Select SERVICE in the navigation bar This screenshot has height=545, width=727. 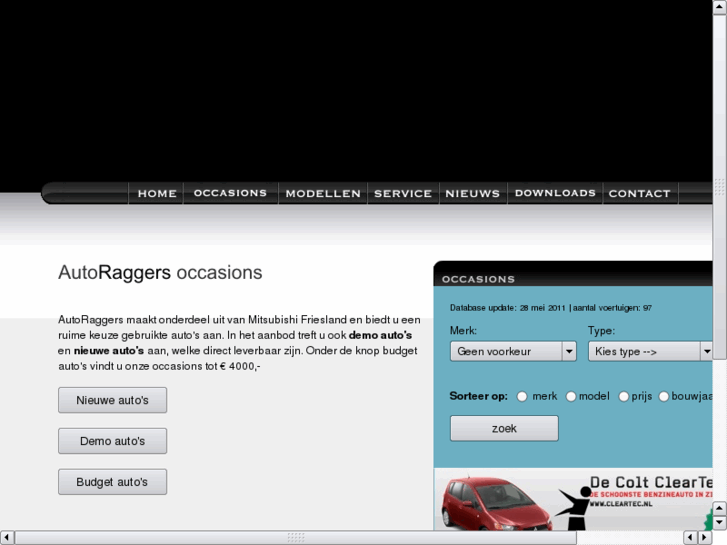[x=402, y=193]
